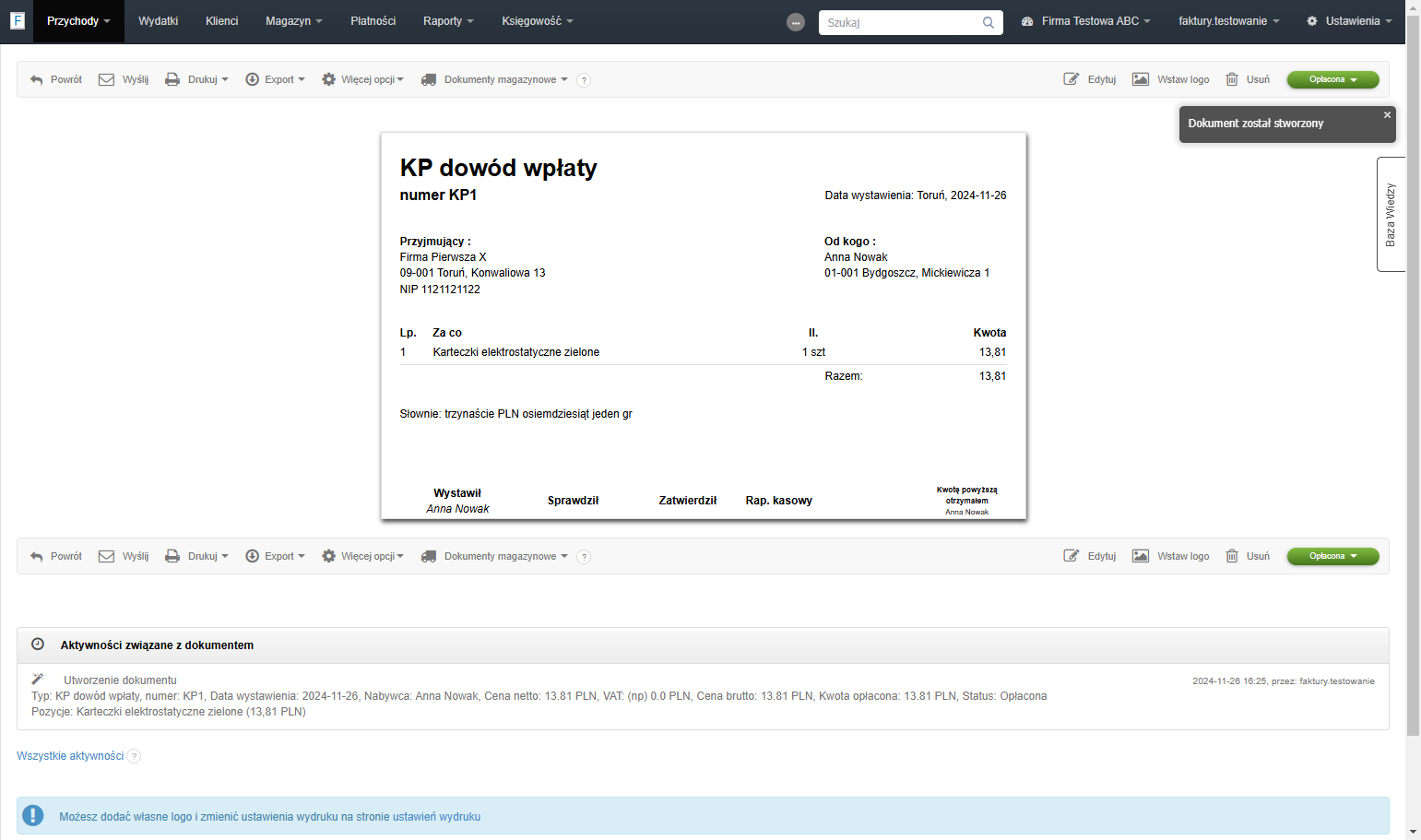The width and height of the screenshot is (1421, 840).
Task: Open bottom toolbar Więcej opcji dropdown
Action: click(x=362, y=556)
